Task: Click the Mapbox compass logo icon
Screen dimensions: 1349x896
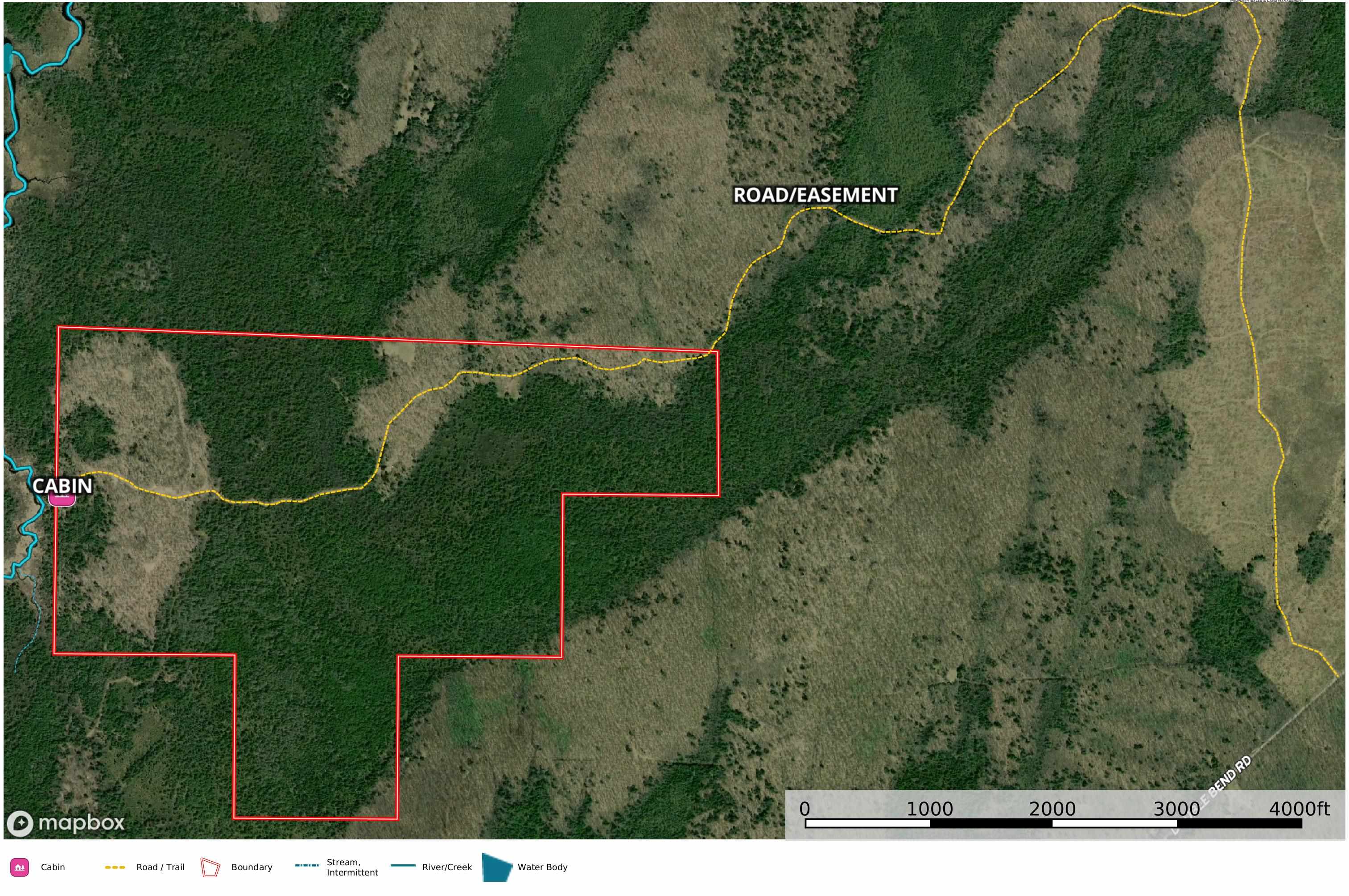Action: pos(21,823)
